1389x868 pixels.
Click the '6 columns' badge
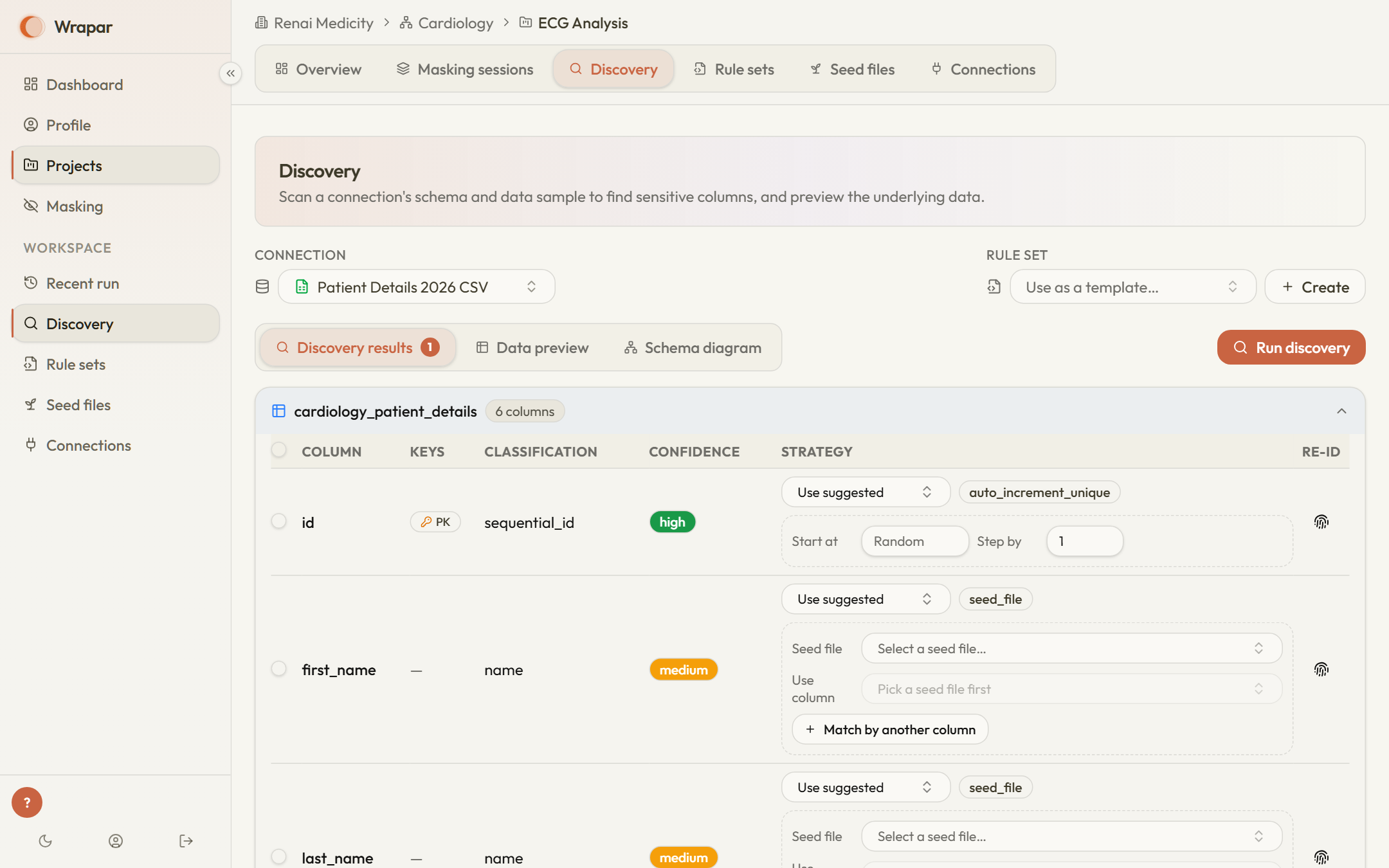tap(525, 411)
